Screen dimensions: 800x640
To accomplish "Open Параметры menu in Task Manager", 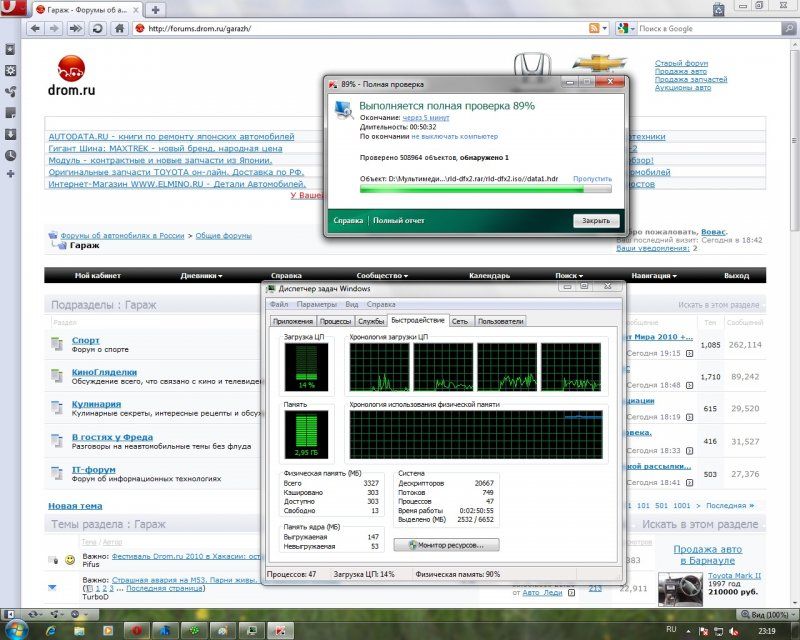I will click(316, 304).
